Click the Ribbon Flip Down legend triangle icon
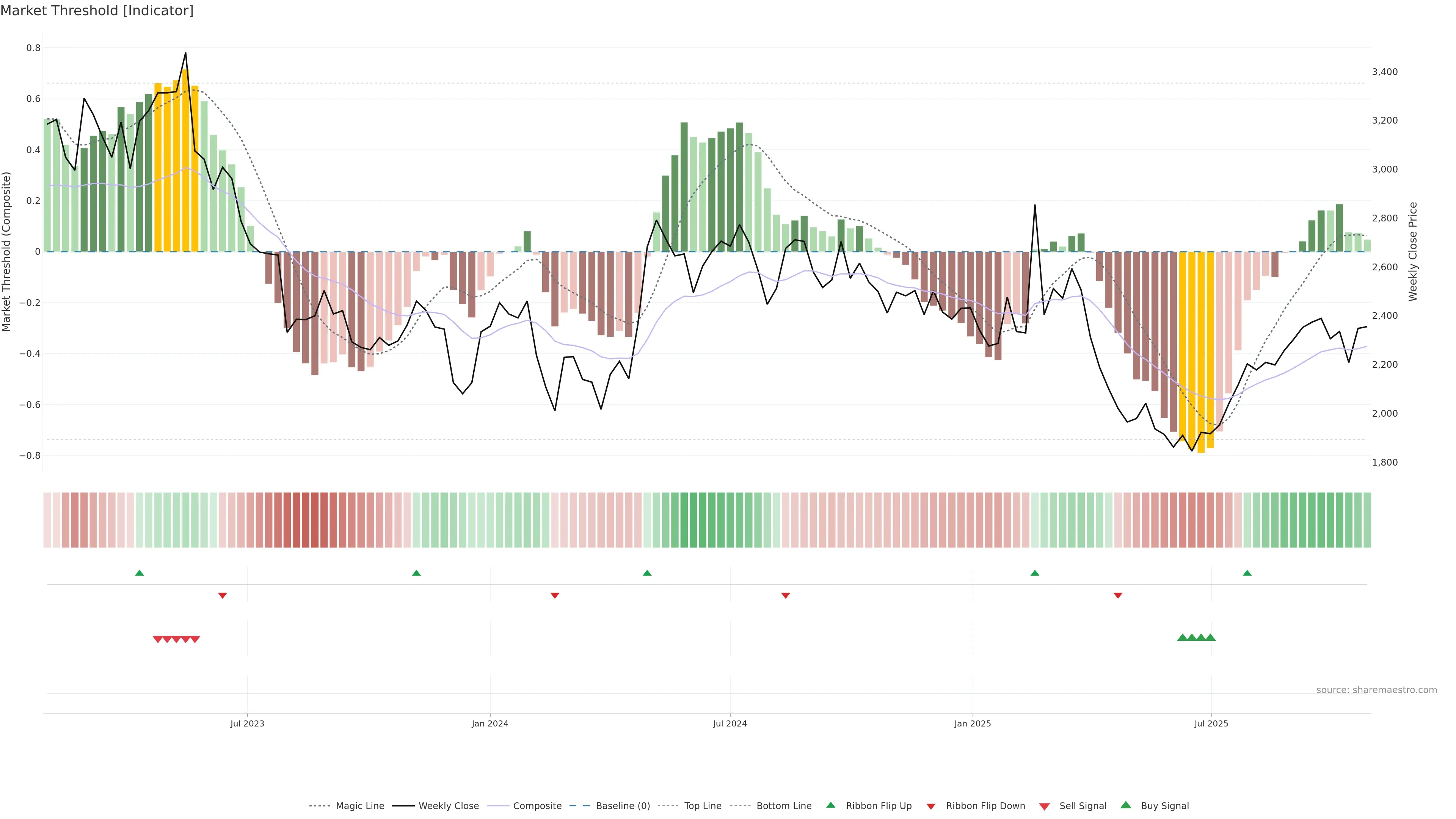Viewport: 1456px width, 819px height. [x=931, y=806]
